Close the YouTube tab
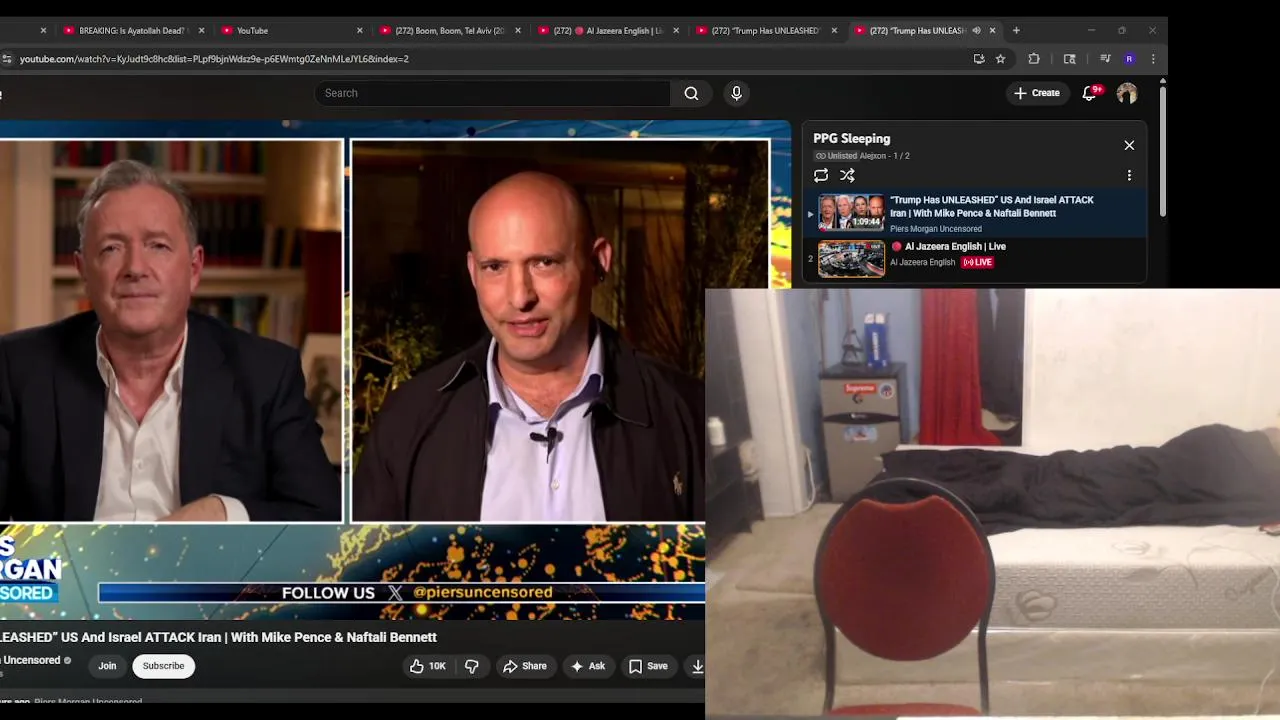The height and width of the screenshot is (720, 1280). coord(360,30)
